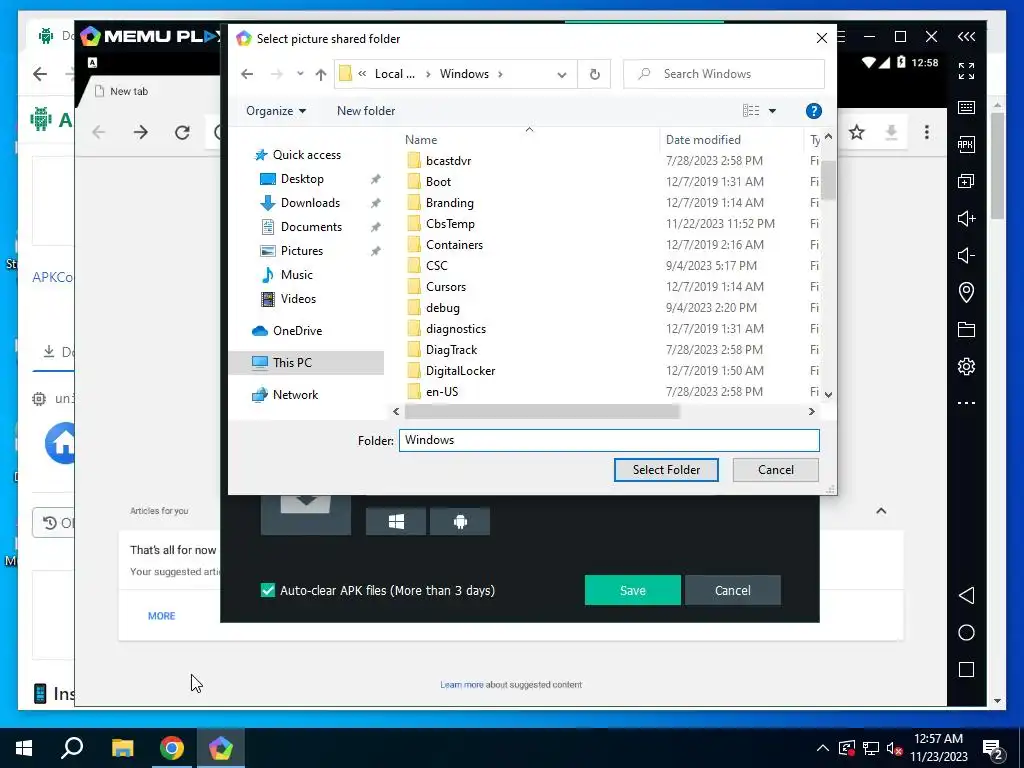This screenshot has width=1024, height=768.
Task: Open multi-instance manager icon in MEmu sidebar
Action: pos(966,182)
